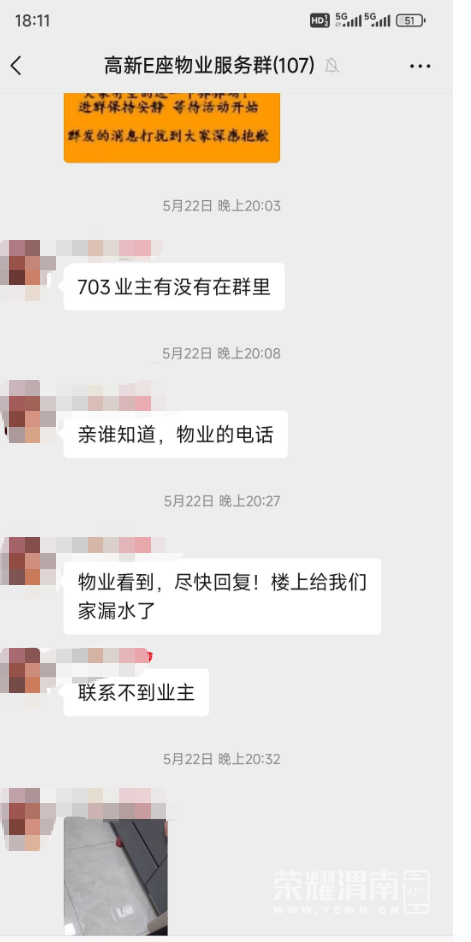
Task: Tap the muted bell icon beside group name
Action: pyautogui.click(x=332, y=65)
